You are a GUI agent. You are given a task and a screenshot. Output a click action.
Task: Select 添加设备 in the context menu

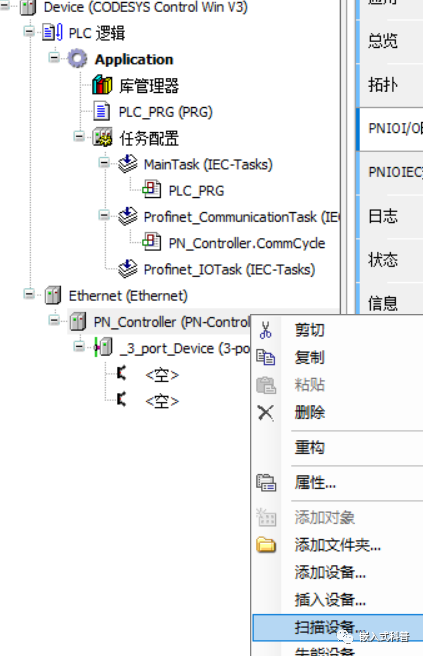[x=330, y=572]
